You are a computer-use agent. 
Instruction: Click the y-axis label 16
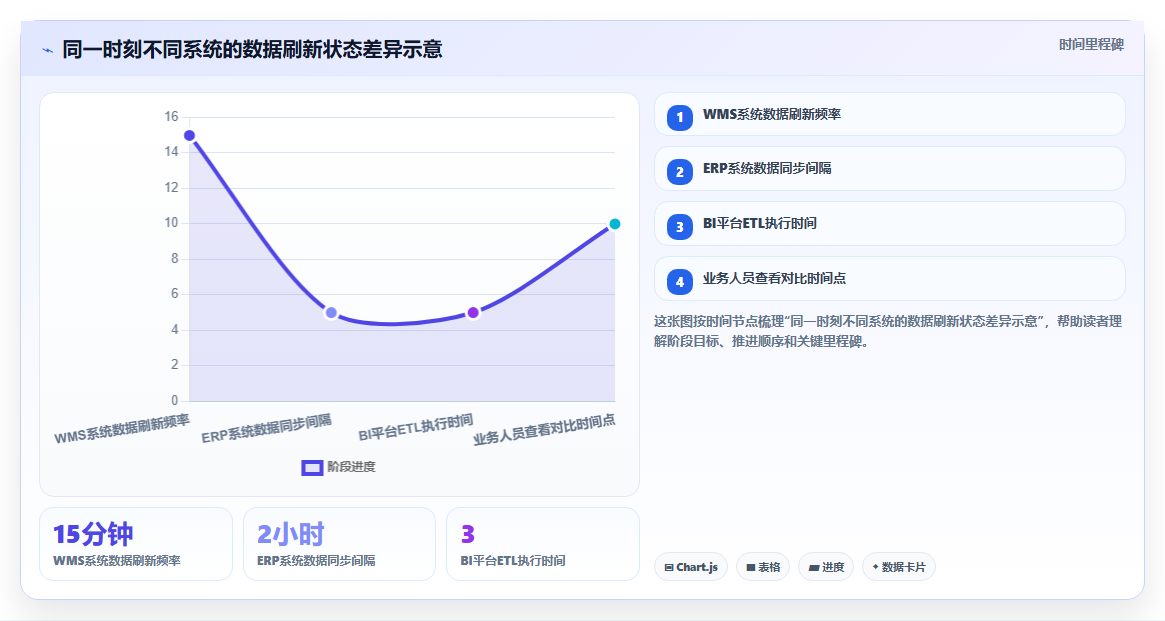(x=172, y=117)
